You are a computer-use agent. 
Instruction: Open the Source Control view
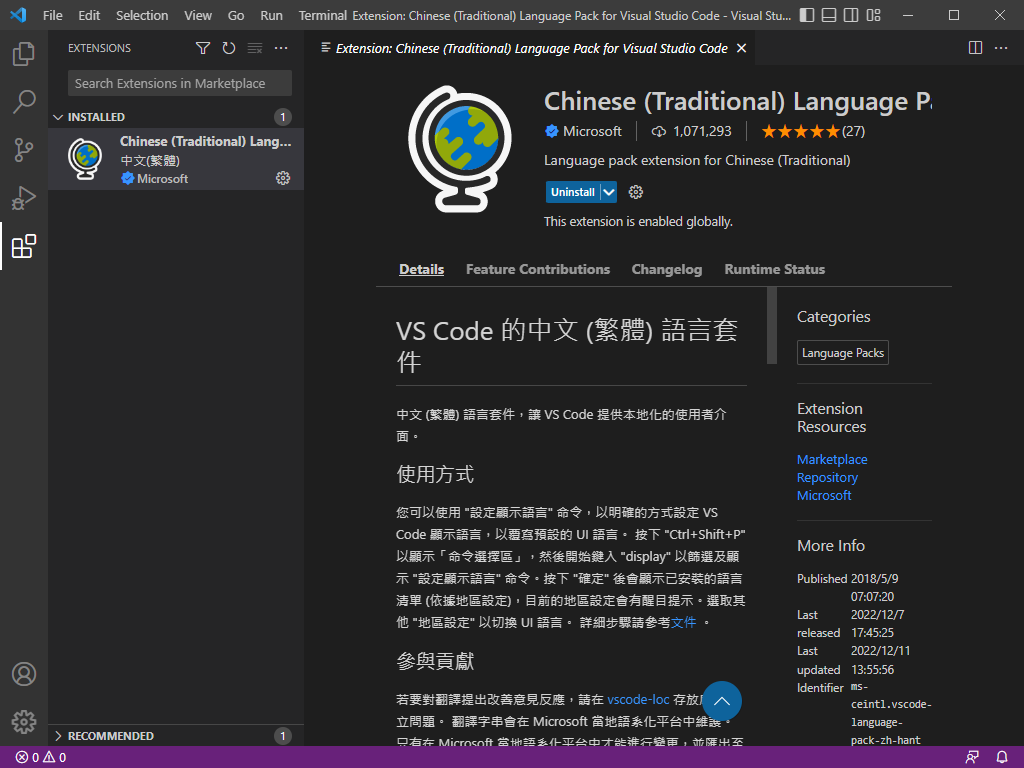point(24,150)
